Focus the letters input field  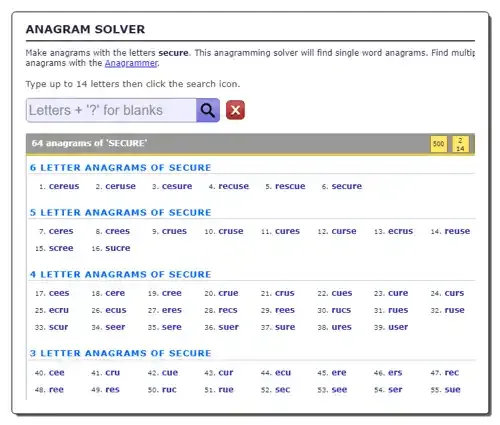[x=111, y=110]
